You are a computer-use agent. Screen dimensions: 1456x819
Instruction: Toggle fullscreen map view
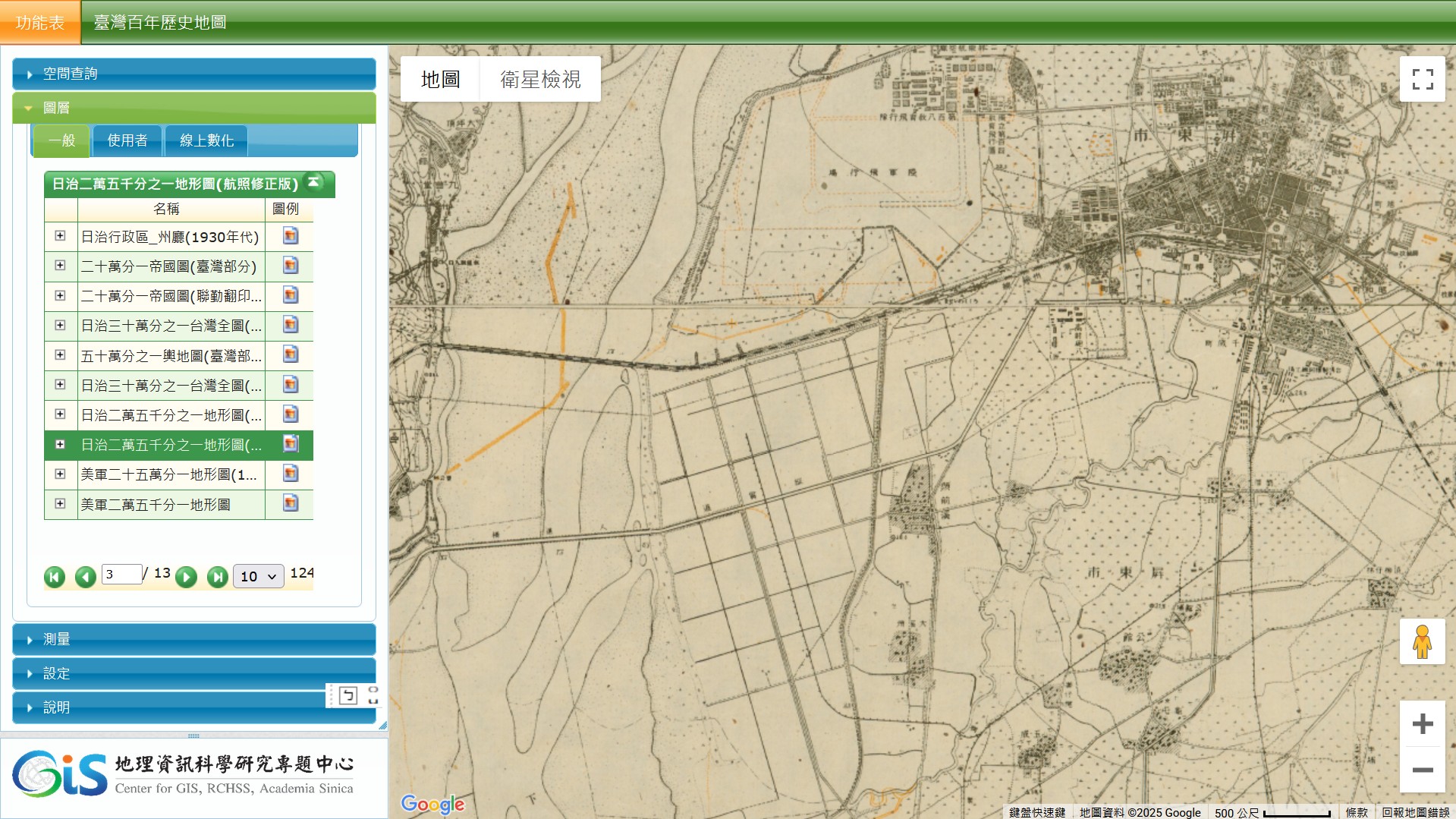1423,79
